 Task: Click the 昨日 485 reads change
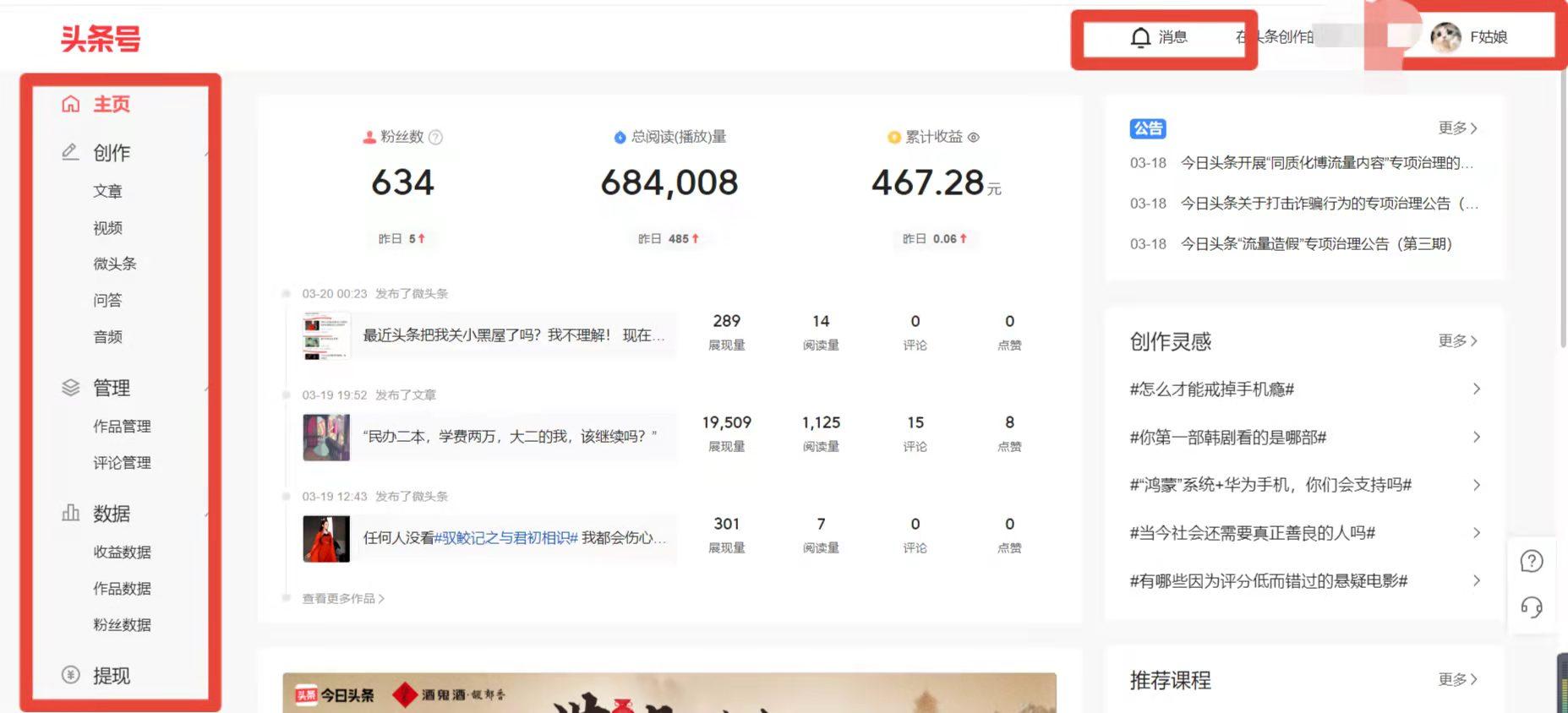point(669,239)
